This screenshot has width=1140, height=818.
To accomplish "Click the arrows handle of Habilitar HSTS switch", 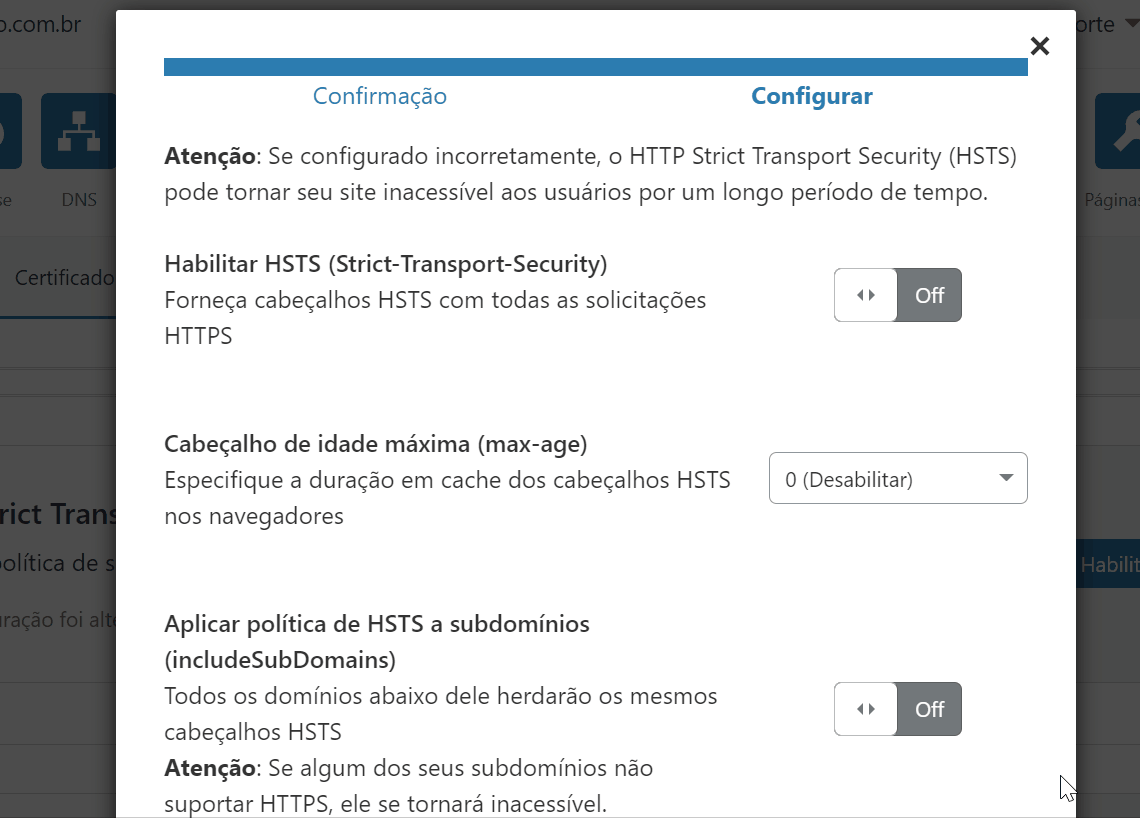I will click(865, 295).
